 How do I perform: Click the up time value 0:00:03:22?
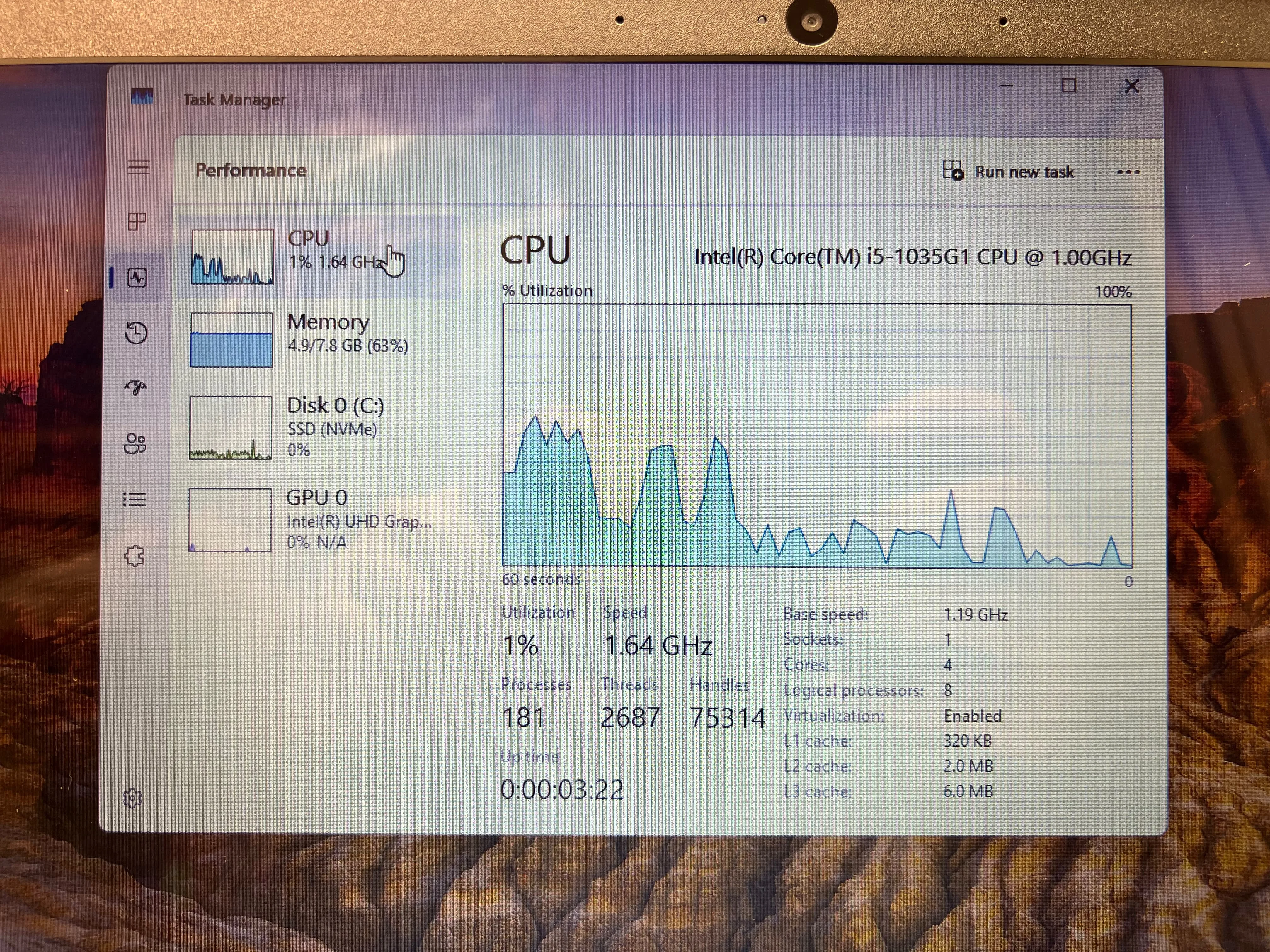(x=562, y=790)
